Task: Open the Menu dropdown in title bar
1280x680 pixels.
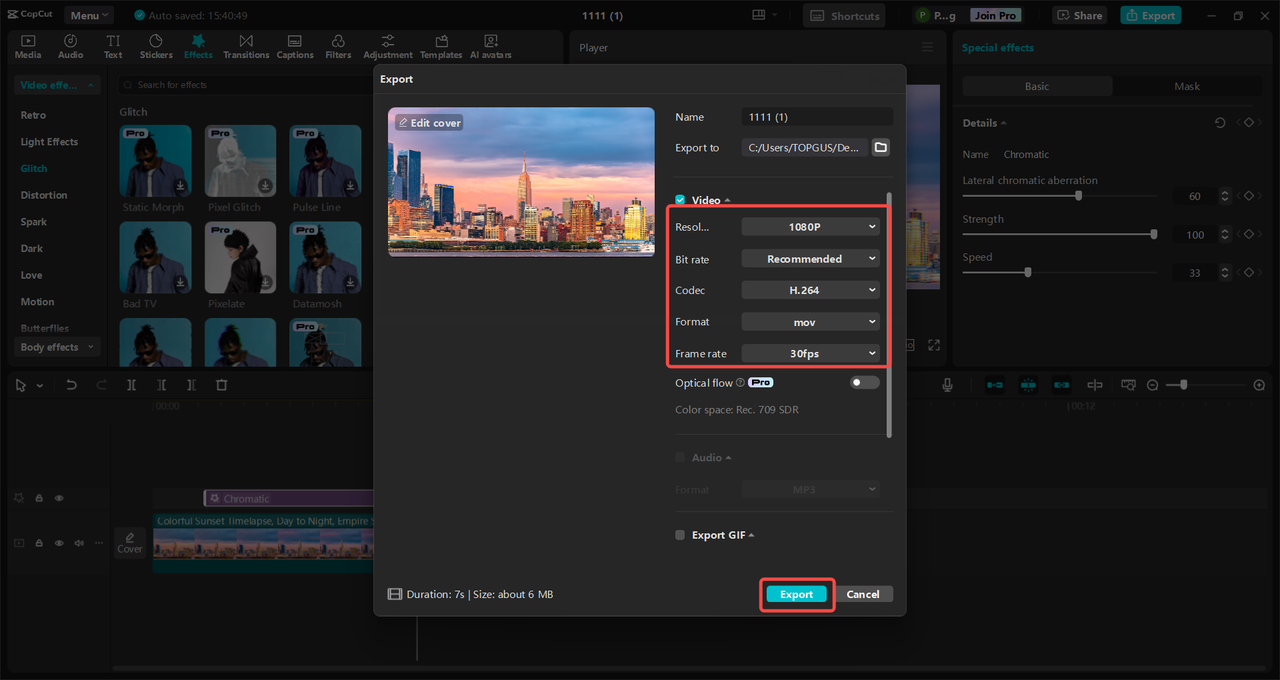Action: point(89,15)
